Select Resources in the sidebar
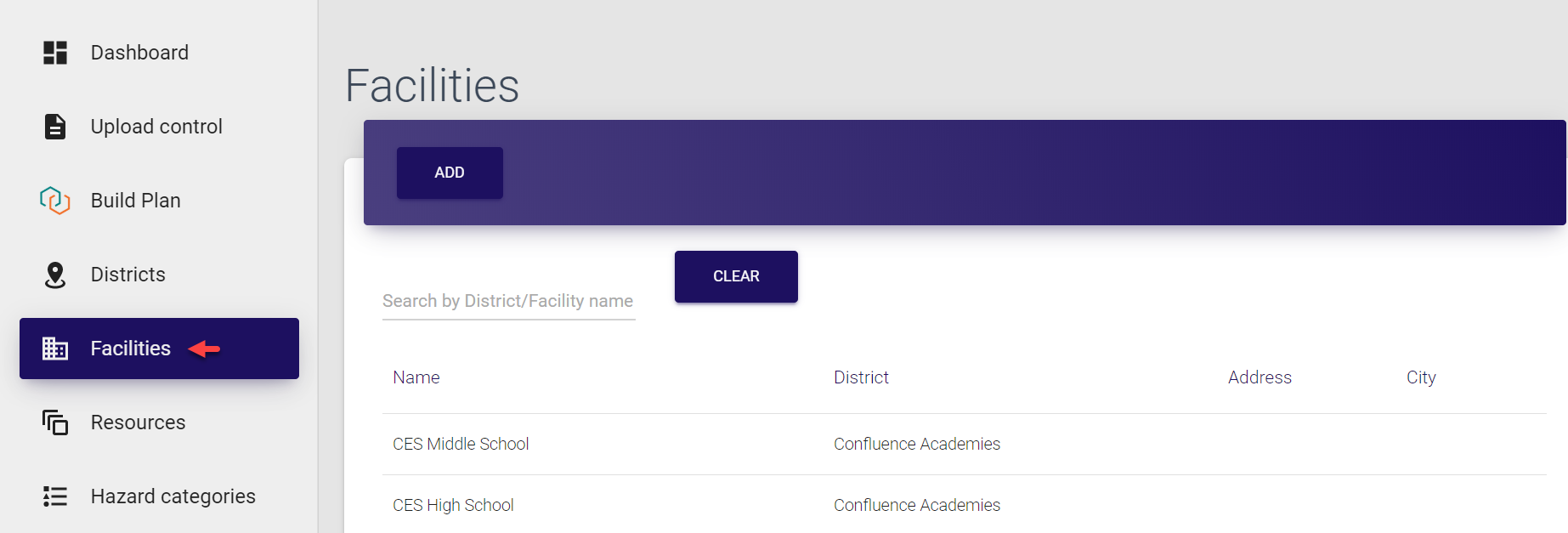Screen dimensions: 1568x533 [x=139, y=422]
